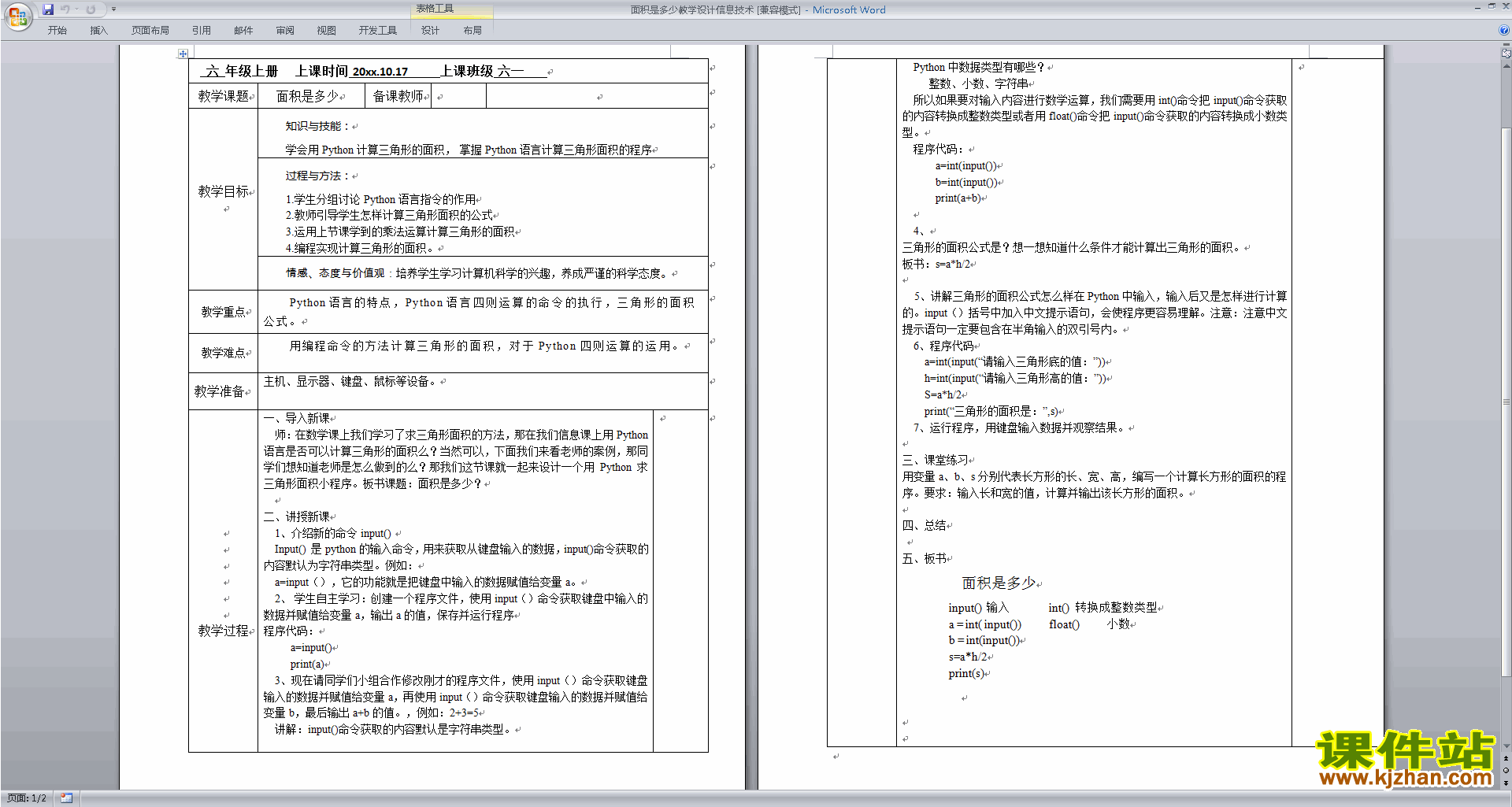Save document with the floppy disk icon
The height and width of the screenshot is (807, 1512).
(48, 9)
